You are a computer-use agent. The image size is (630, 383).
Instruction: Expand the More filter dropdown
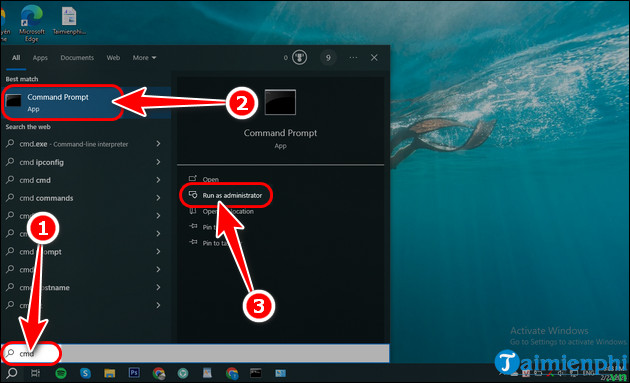pyautogui.click(x=144, y=58)
